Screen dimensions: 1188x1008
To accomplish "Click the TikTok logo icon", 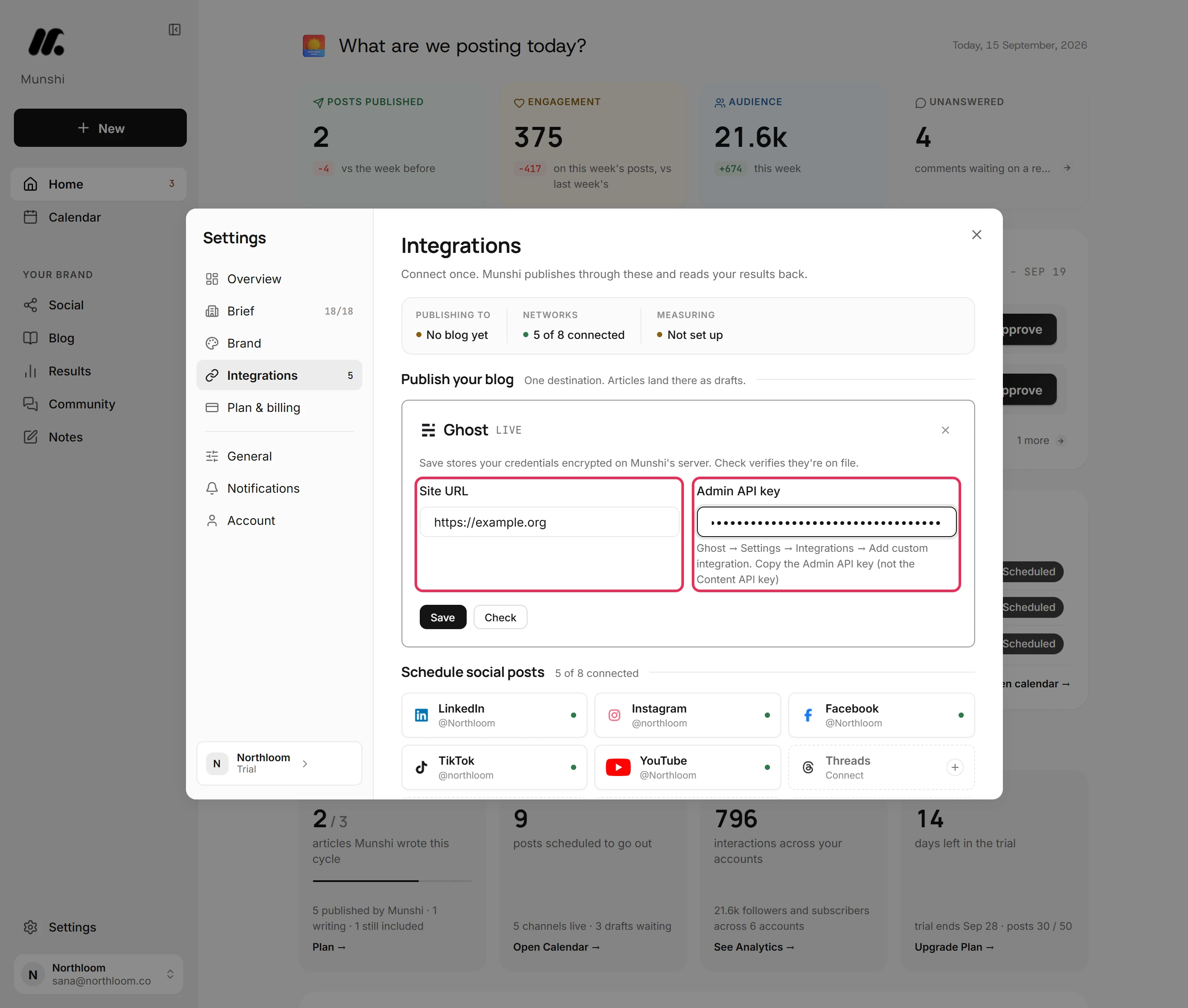I will click(421, 767).
